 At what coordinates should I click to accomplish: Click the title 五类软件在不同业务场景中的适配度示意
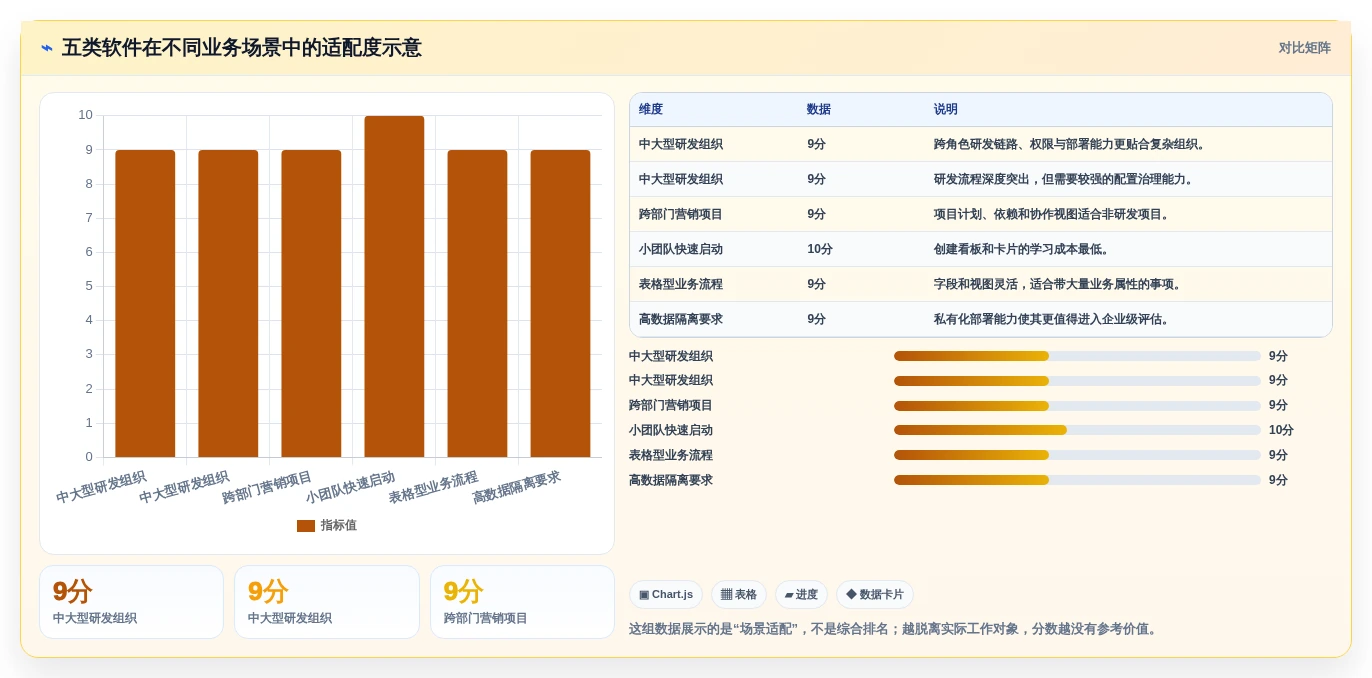tap(242, 48)
